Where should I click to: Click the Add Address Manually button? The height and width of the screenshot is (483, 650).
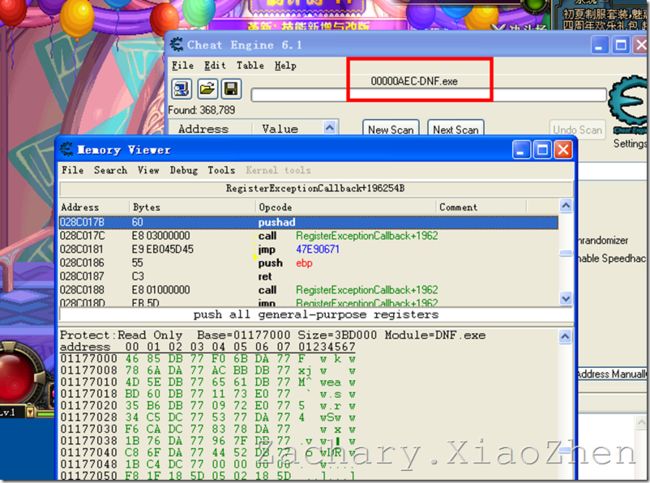pyautogui.click(x=611, y=374)
